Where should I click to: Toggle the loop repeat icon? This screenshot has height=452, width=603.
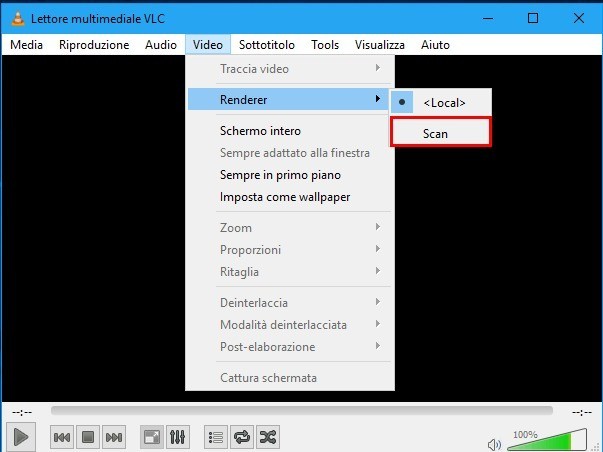(242, 437)
